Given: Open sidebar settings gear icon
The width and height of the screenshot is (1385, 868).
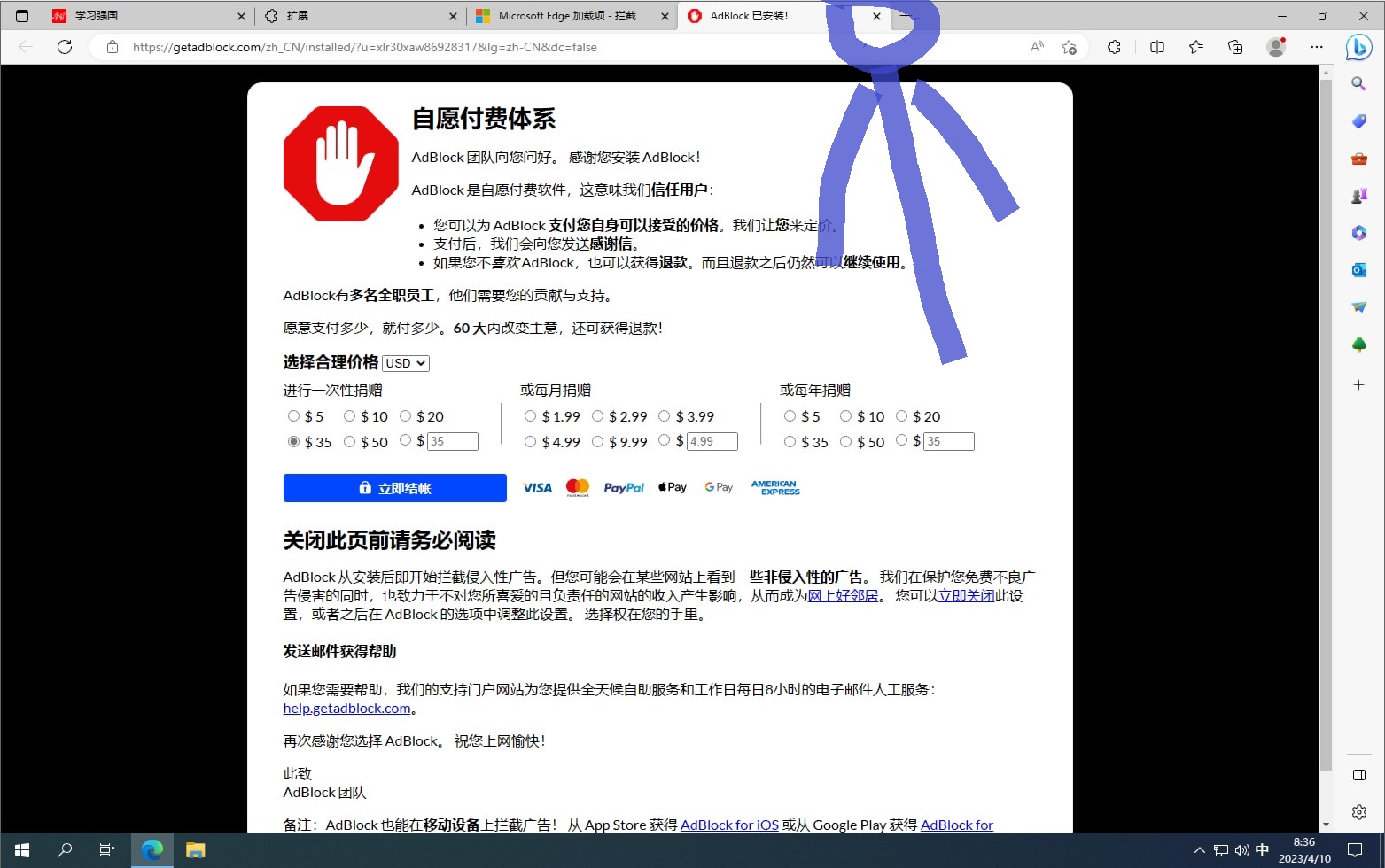Looking at the screenshot, I should point(1358,812).
